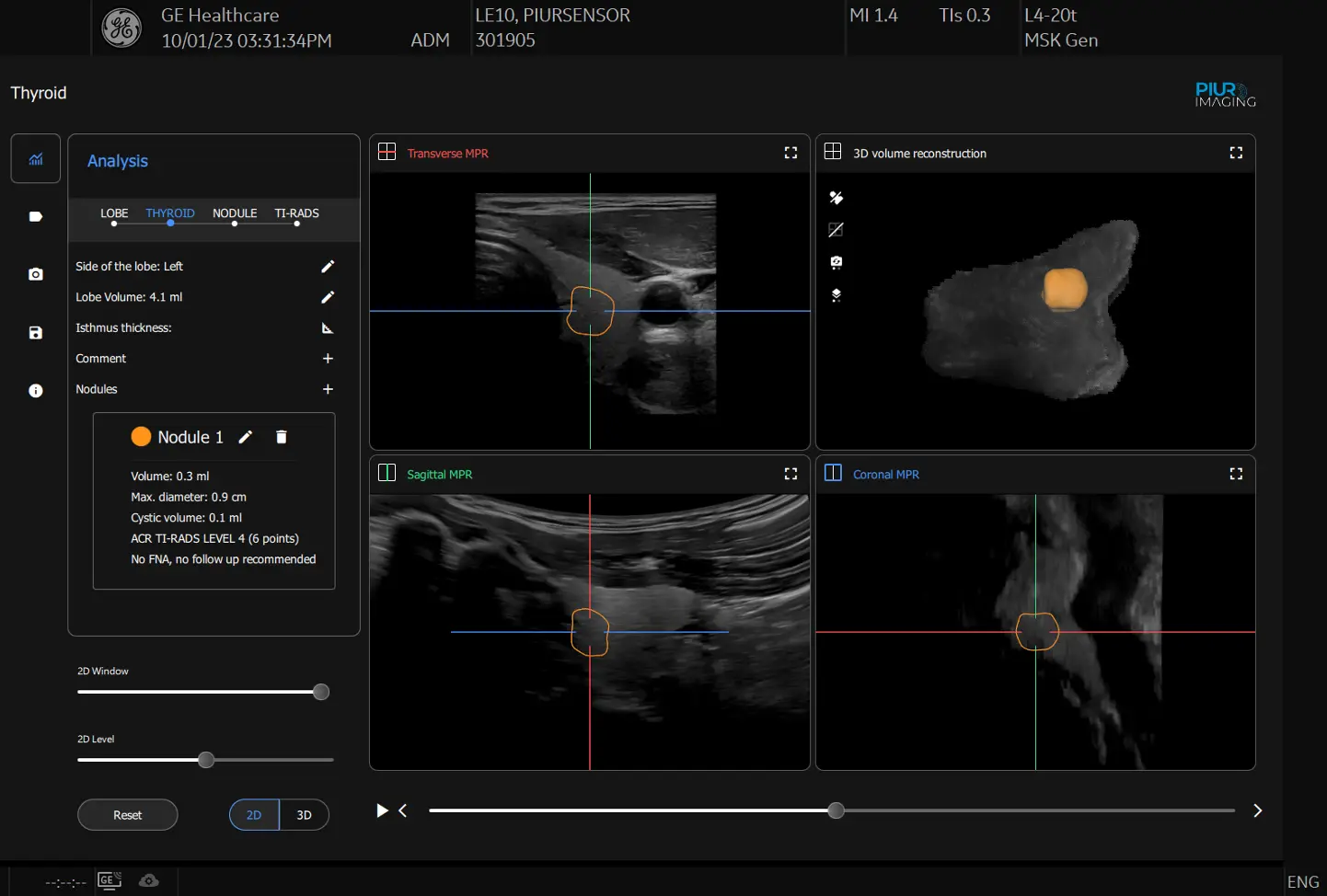Viewport: 1327px width, 896px height.
Task: Toggle the clipping plane tool in 3D view
Action: pyautogui.click(x=837, y=198)
